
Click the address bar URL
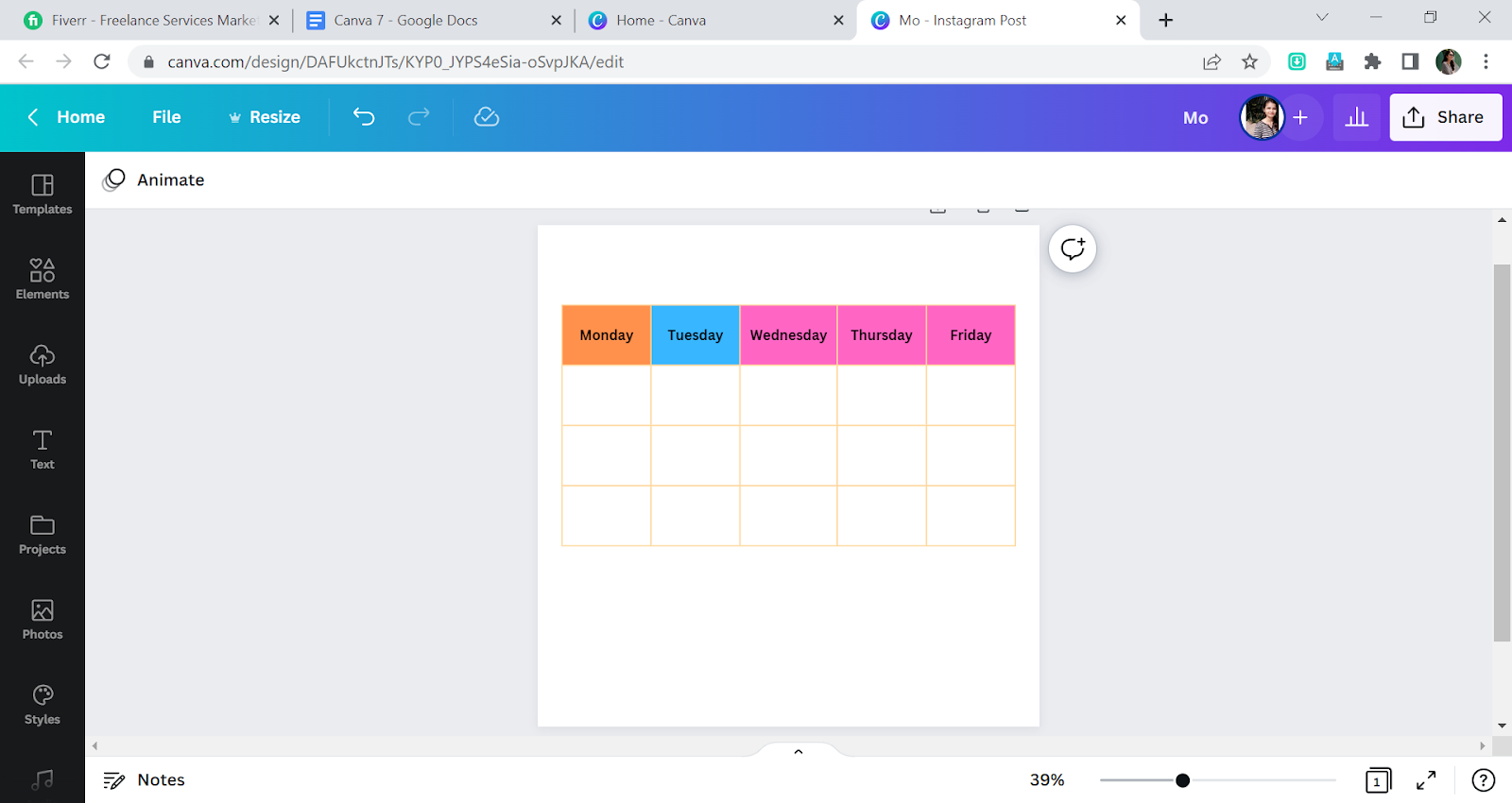(396, 61)
